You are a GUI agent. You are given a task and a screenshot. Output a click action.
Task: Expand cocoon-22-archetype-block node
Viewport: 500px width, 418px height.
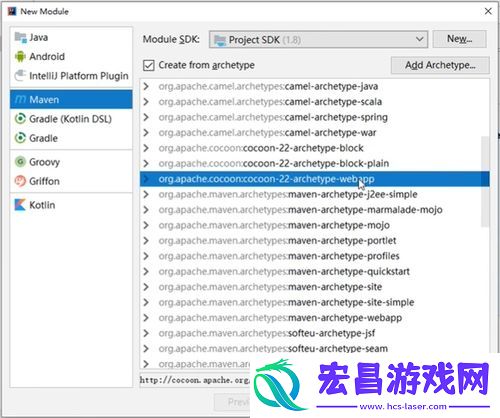[x=146, y=148]
